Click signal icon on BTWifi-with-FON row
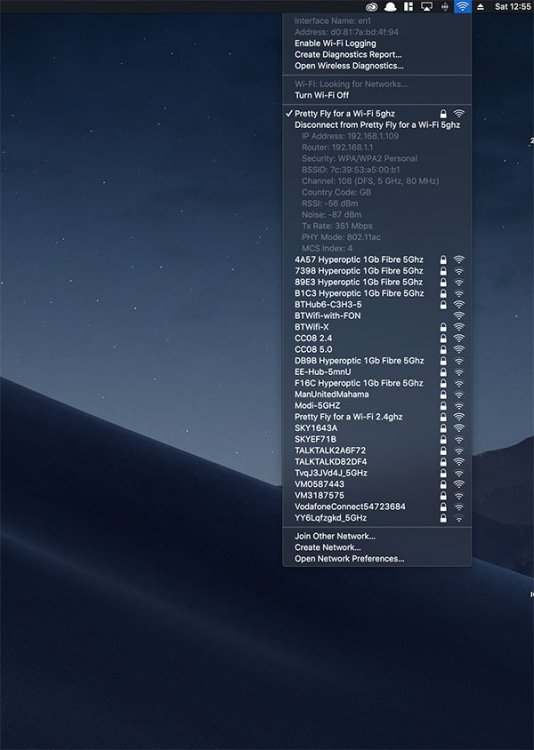 tap(459, 316)
